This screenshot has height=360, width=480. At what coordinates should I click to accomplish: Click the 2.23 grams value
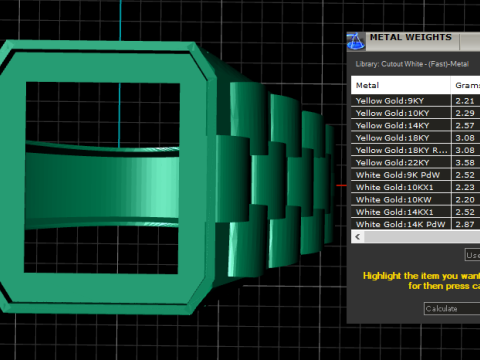[x=465, y=187]
